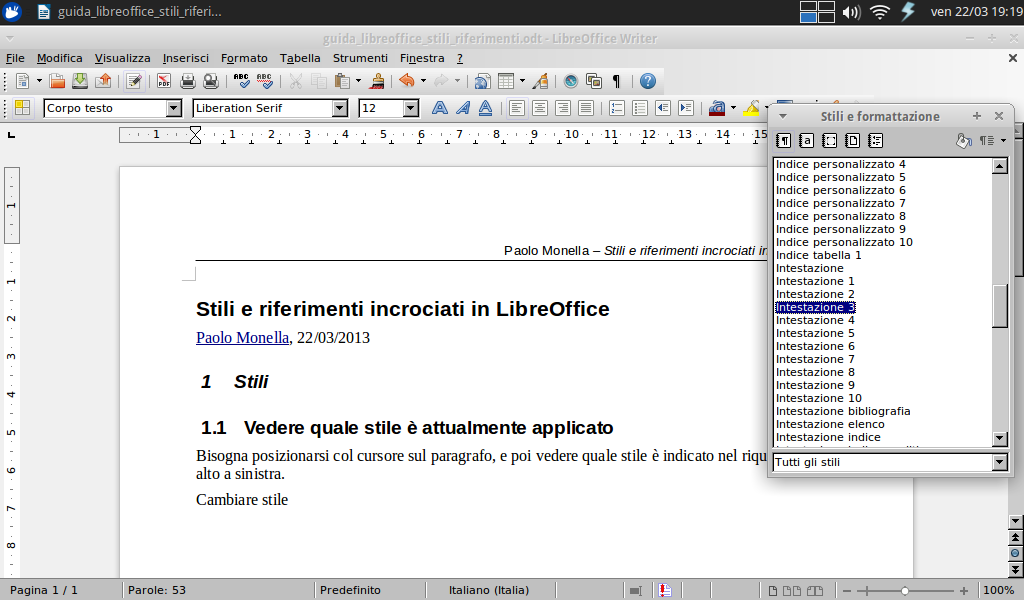Image resolution: width=1024 pixels, height=600 pixels.
Task: Expand the paste options arrow
Action: tap(358, 81)
